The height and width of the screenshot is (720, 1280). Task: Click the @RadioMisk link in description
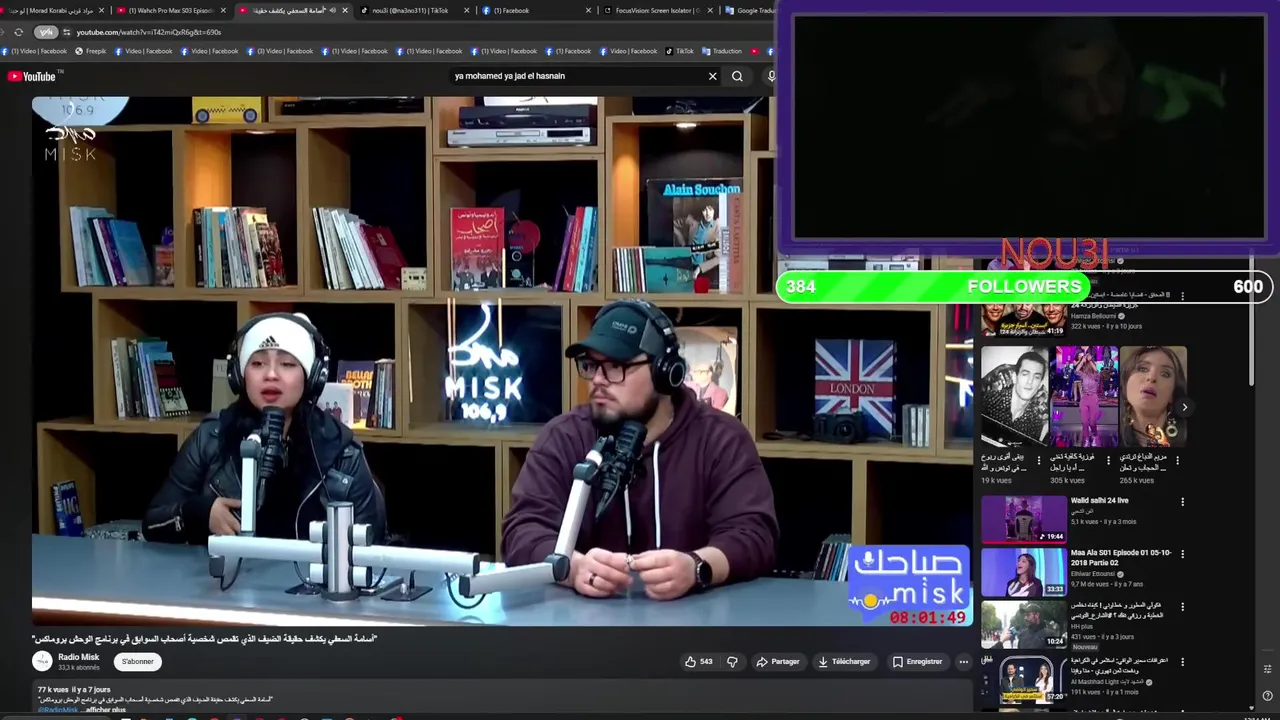click(57, 710)
